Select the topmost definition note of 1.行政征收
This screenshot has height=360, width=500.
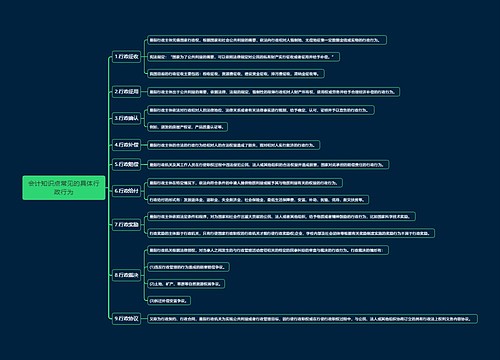[x=267, y=40]
